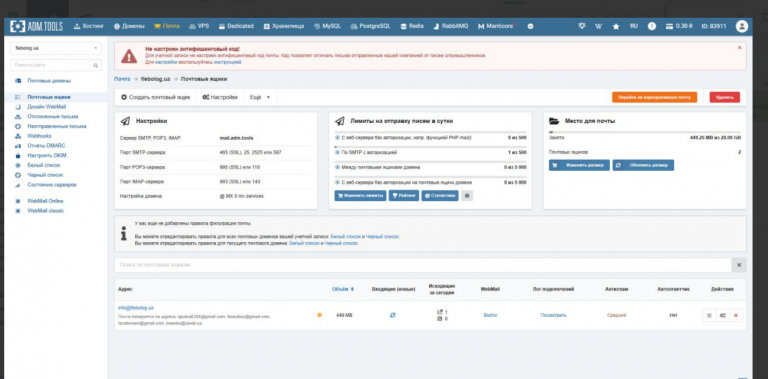Image resolution: width=768 pixels, height=379 pixels.
Task: Click the ADM.TOOLS logo
Action: 37,26
